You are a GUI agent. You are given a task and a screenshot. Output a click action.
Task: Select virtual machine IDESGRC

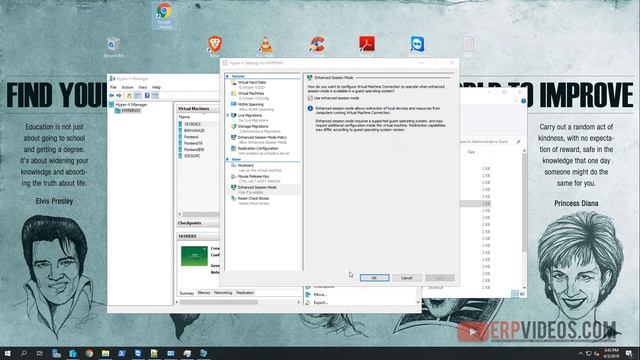tap(192, 156)
